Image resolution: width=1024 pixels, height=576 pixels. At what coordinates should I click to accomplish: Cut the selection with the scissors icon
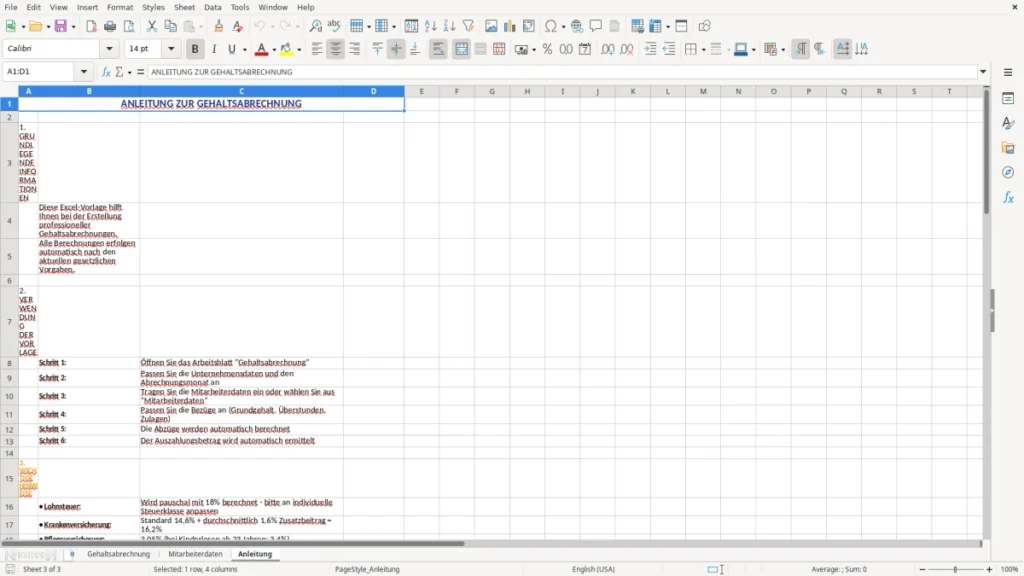point(152,26)
